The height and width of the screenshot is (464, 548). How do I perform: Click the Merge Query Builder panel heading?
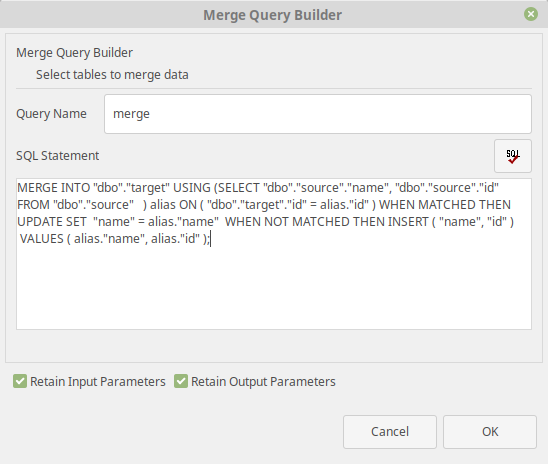coord(74,52)
